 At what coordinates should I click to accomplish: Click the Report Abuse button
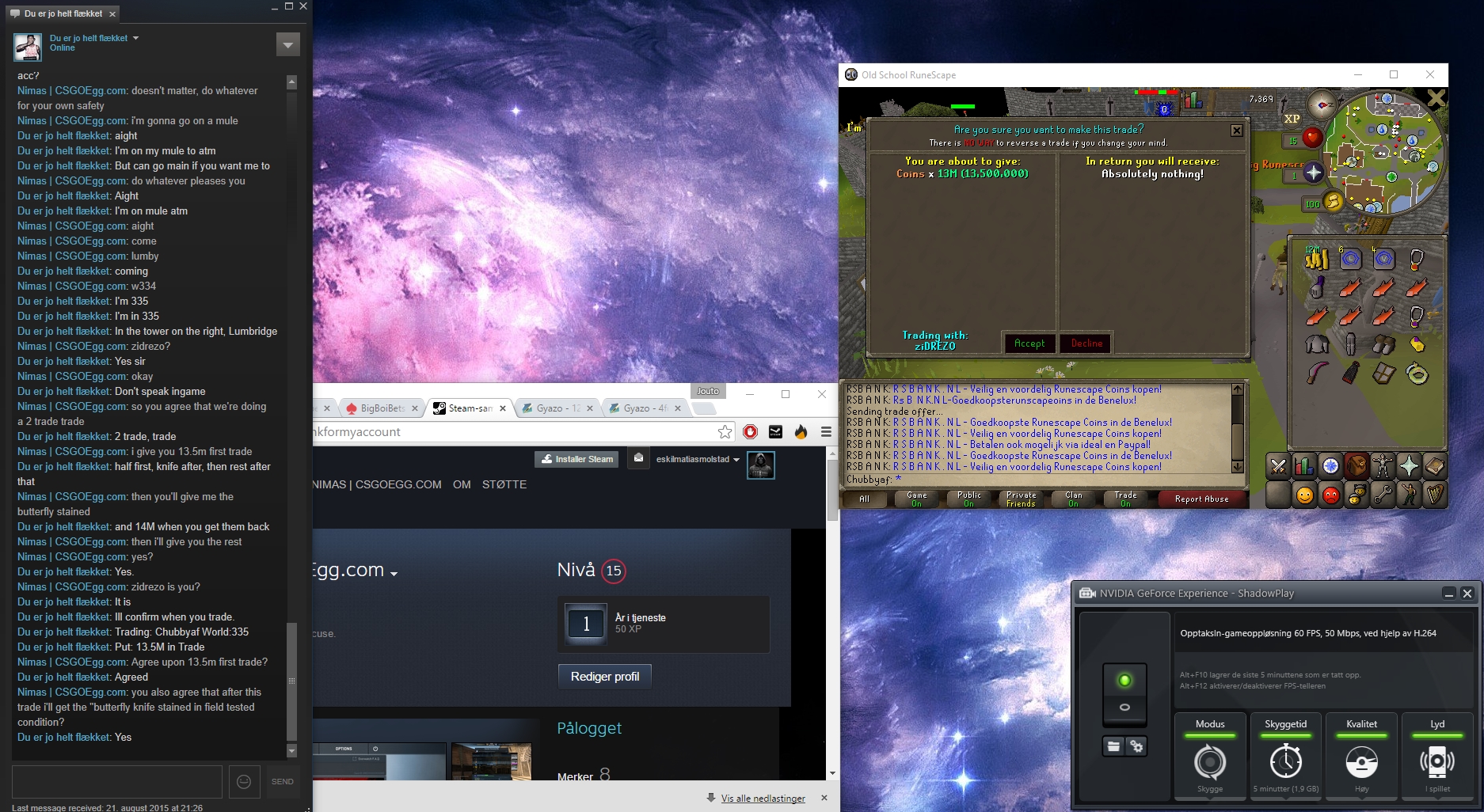(x=1201, y=499)
